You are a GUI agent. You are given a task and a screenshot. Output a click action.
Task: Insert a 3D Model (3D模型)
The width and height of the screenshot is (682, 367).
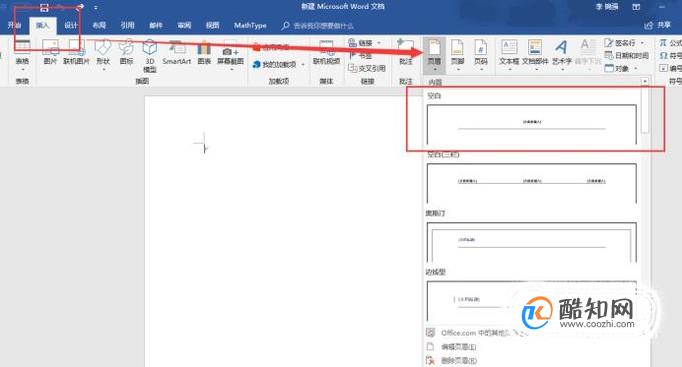[x=150, y=56]
